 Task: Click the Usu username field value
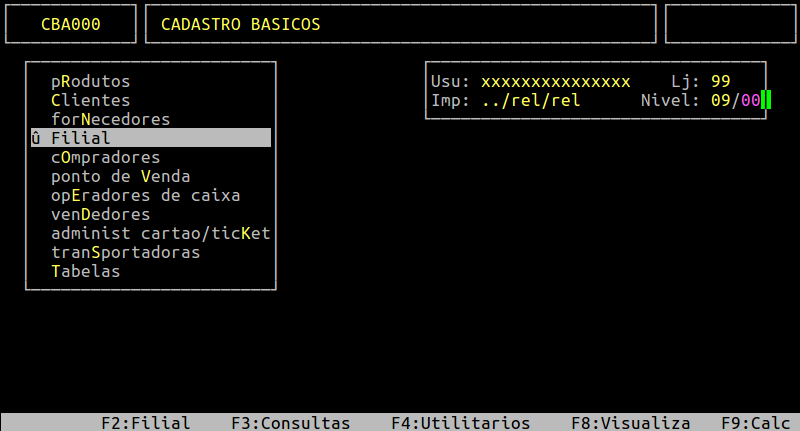[x=555, y=81]
